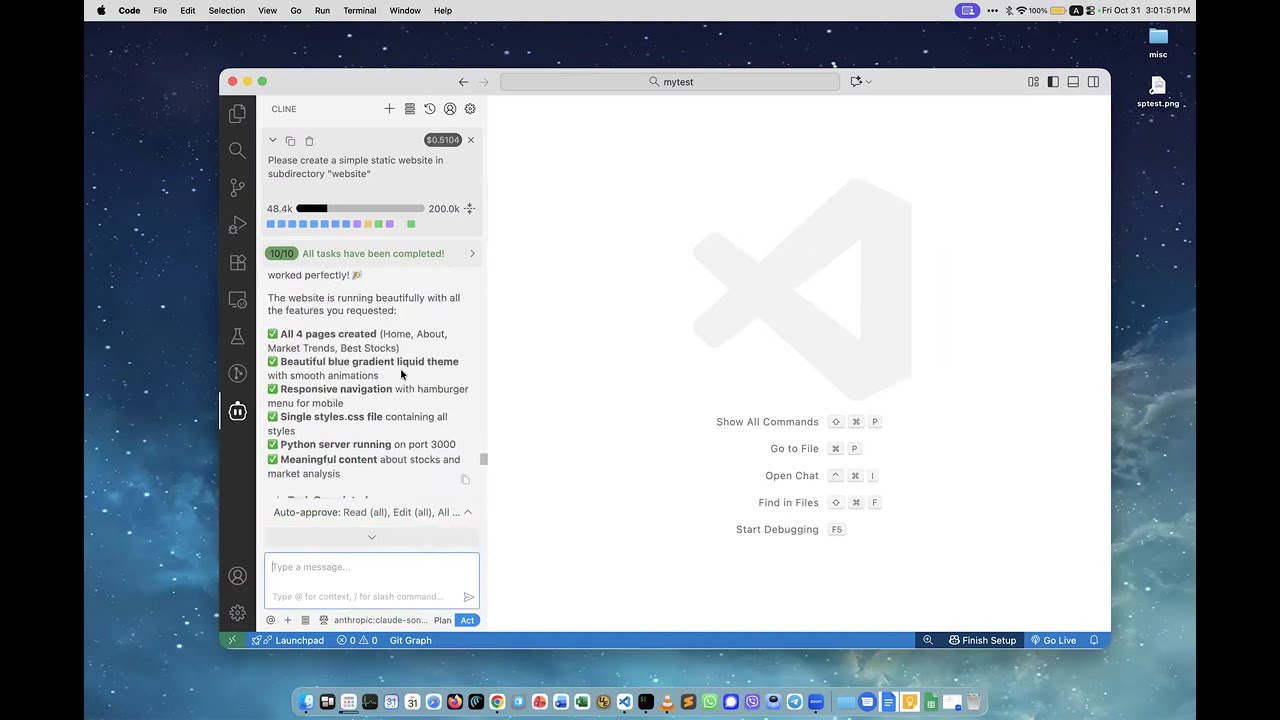Toggle bottom panel visibility
This screenshot has width=1280, height=720.
1073,82
